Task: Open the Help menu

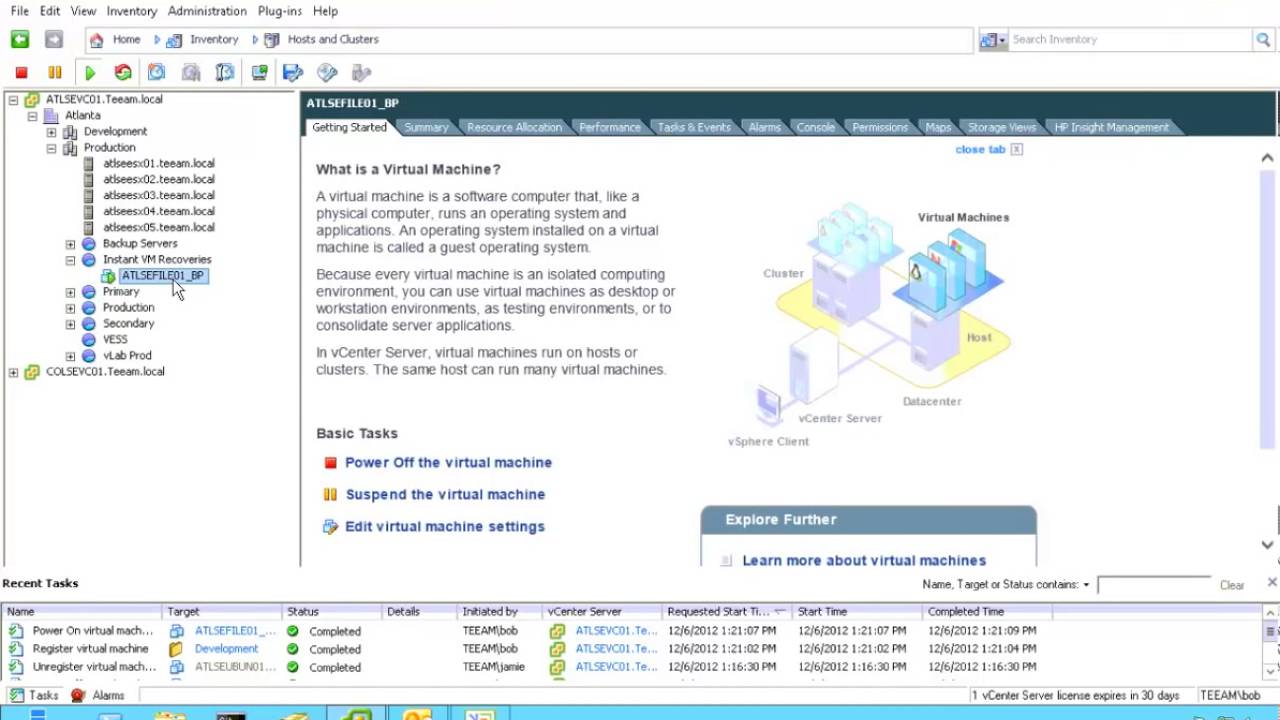Action: [x=325, y=11]
